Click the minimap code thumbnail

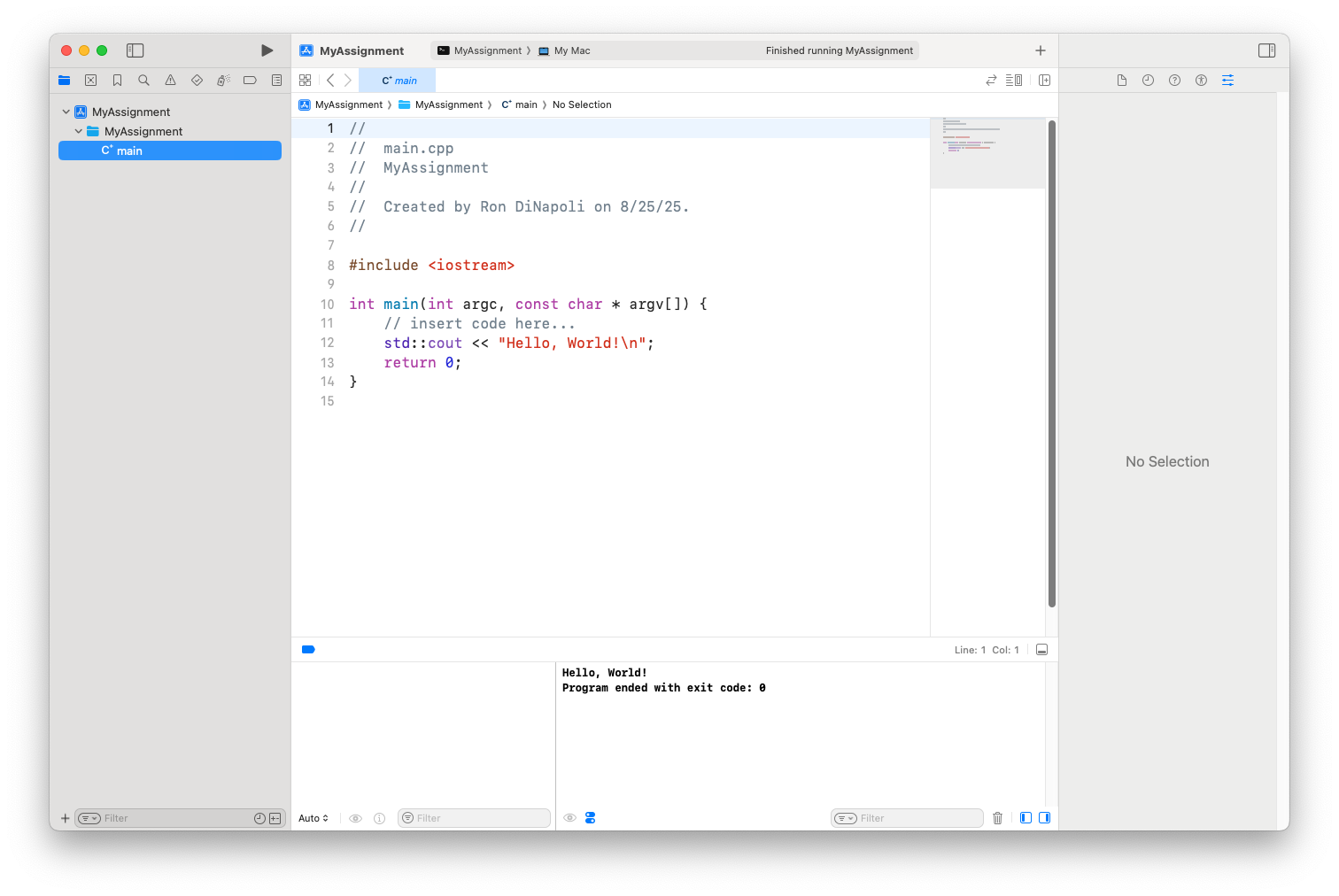coord(987,152)
